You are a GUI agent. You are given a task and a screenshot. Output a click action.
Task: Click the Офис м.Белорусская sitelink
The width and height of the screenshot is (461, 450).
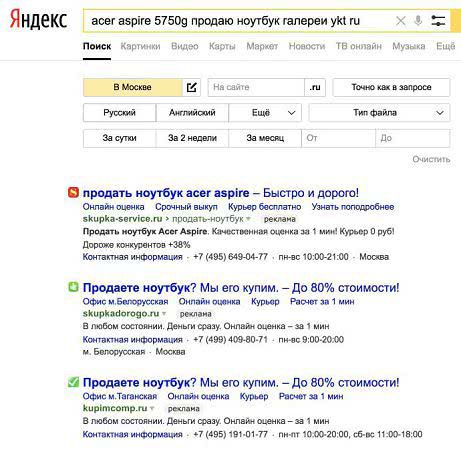click(125, 301)
